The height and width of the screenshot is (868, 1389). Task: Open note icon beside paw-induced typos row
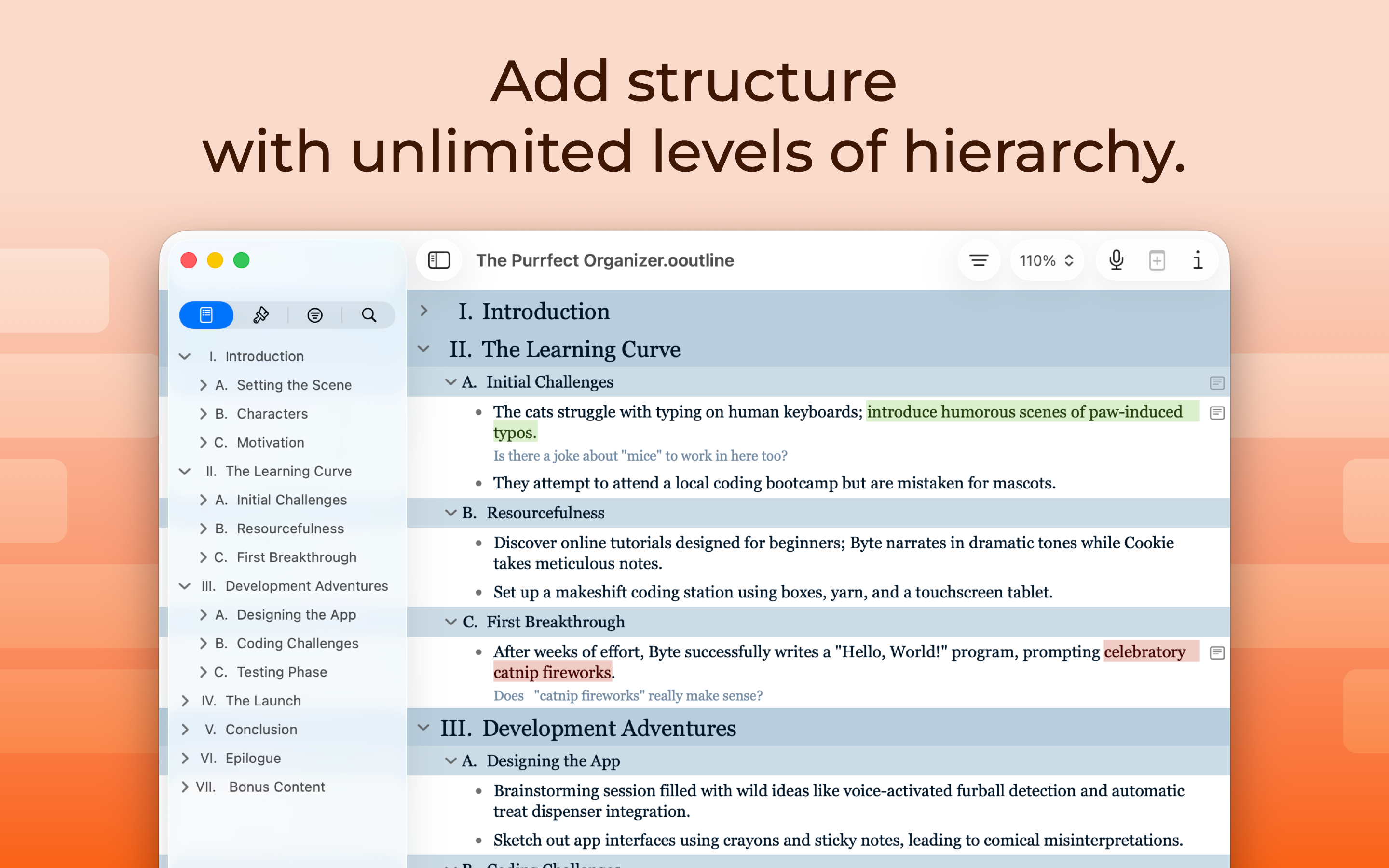coord(1217,412)
